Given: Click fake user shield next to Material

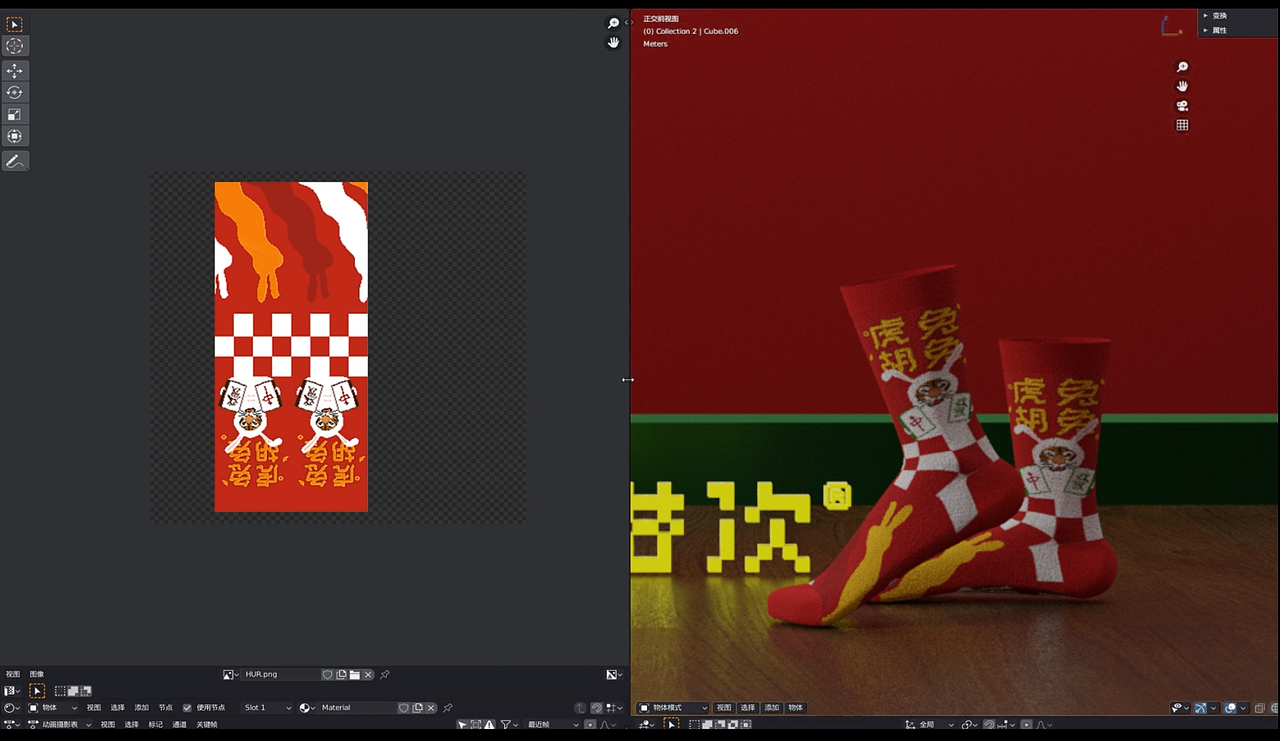Looking at the screenshot, I should 403,708.
